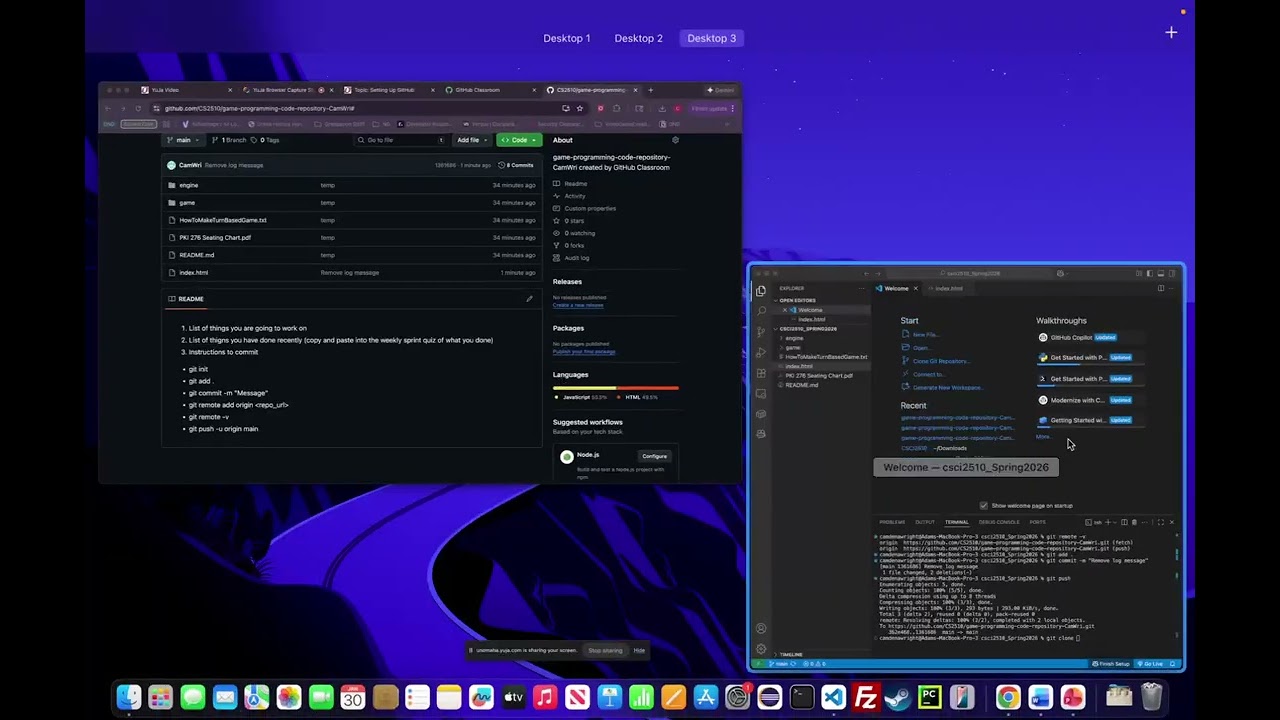Bookmark the page with the Chrome star icon
1280x720 pixels.
pyautogui.click(x=579, y=108)
